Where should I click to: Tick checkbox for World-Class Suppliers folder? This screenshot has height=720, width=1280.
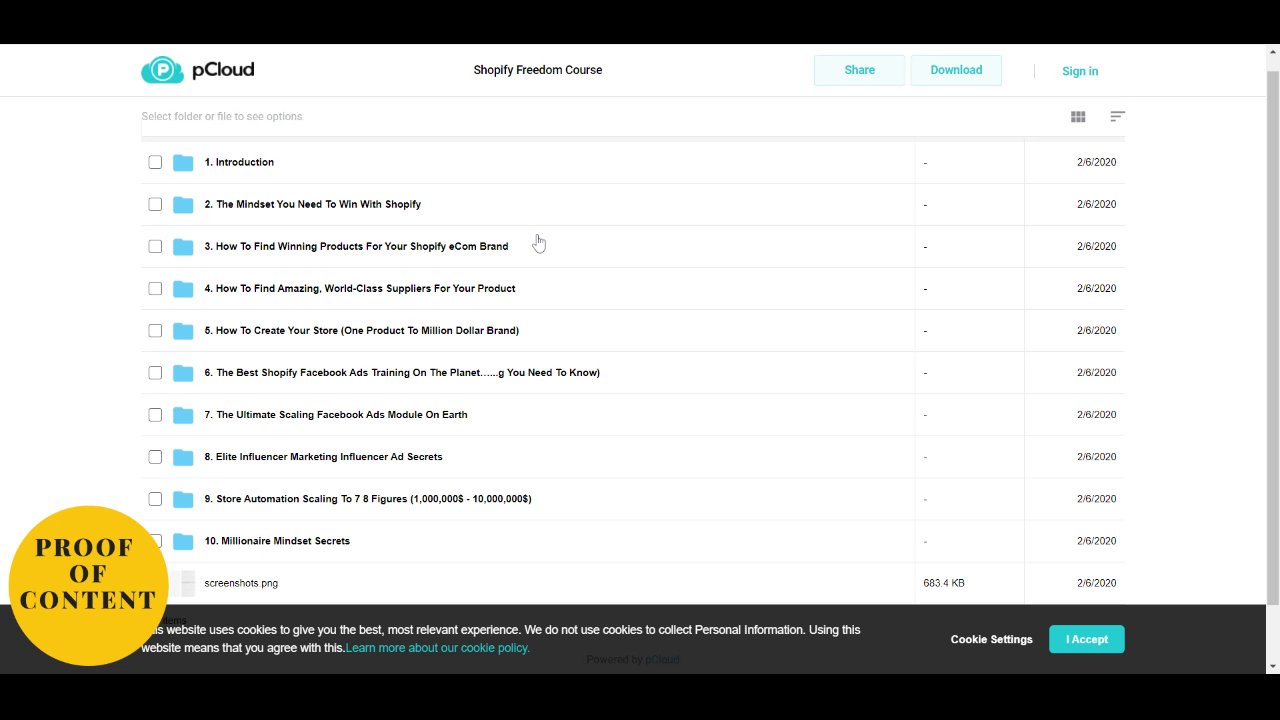[x=155, y=288]
